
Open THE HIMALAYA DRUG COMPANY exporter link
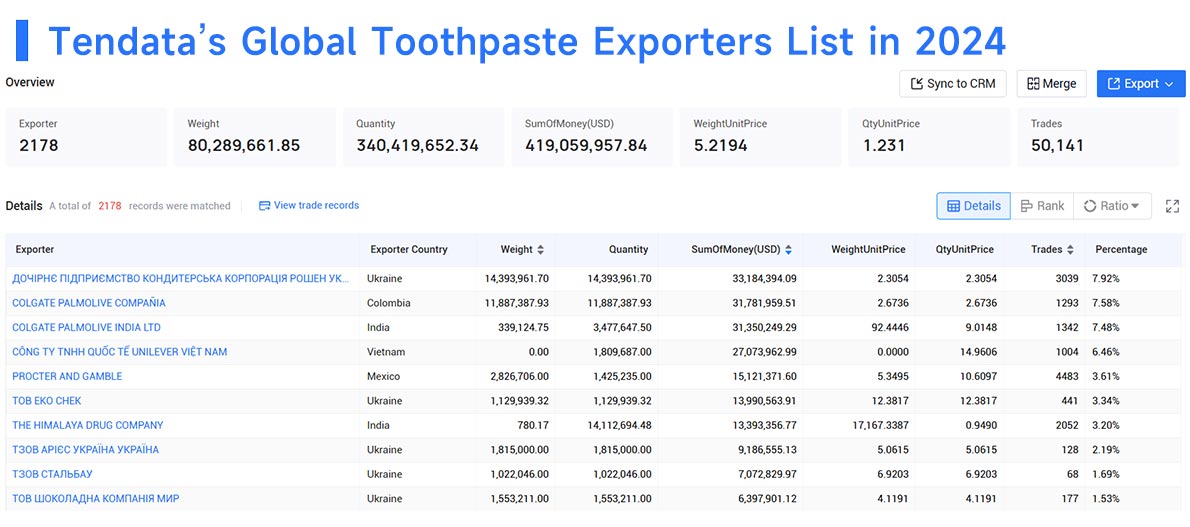[x=87, y=425]
